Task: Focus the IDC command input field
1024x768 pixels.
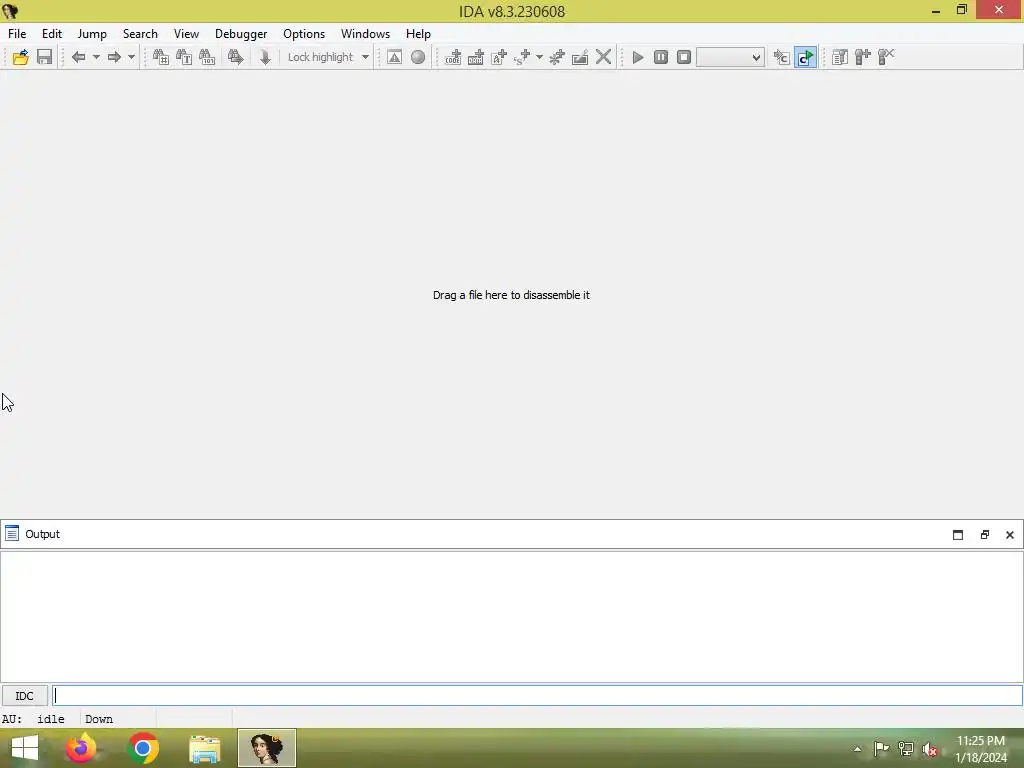Action: (537, 696)
